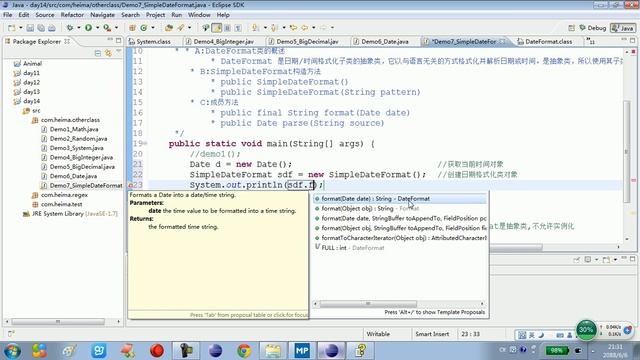Click the Save All toolbar icon
This screenshot has height=360, width=640.
click(x=41, y=28)
